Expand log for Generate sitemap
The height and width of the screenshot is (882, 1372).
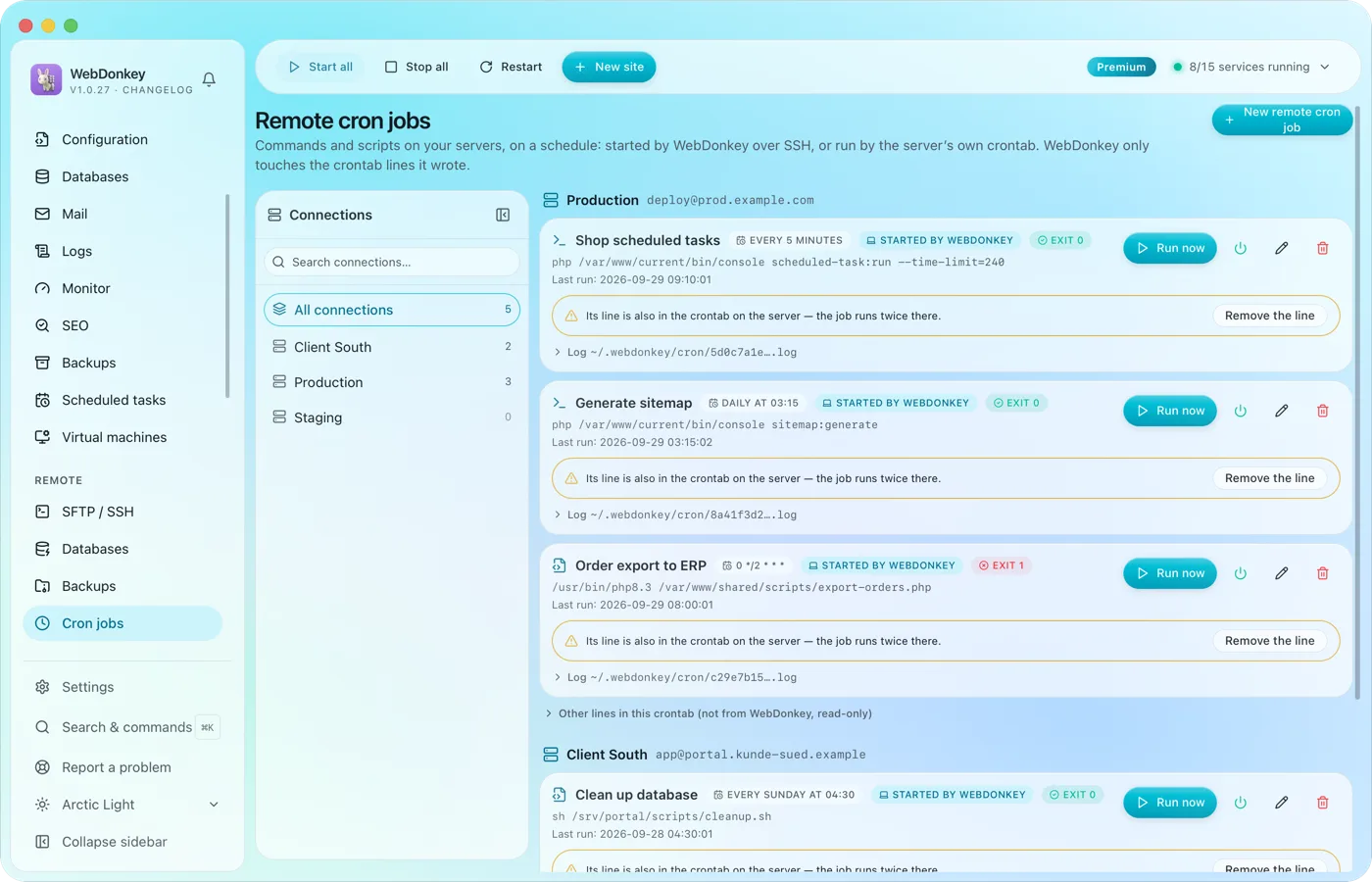[675, 514]
